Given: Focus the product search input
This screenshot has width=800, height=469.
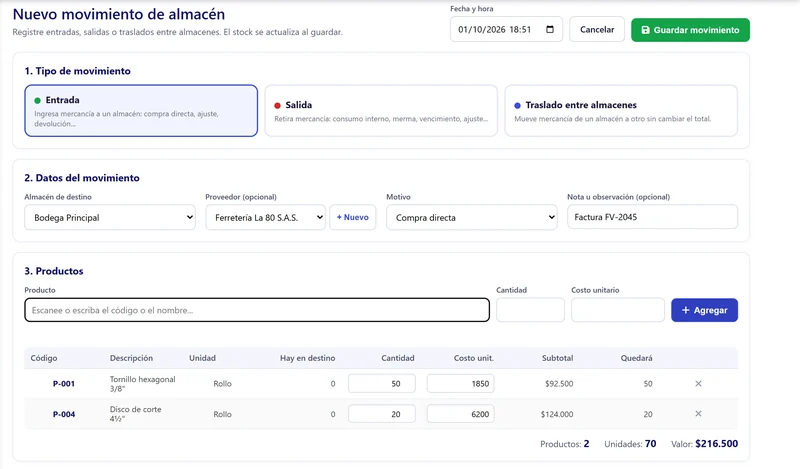Looking at the screenshot, I should click(x=257, y=310).
